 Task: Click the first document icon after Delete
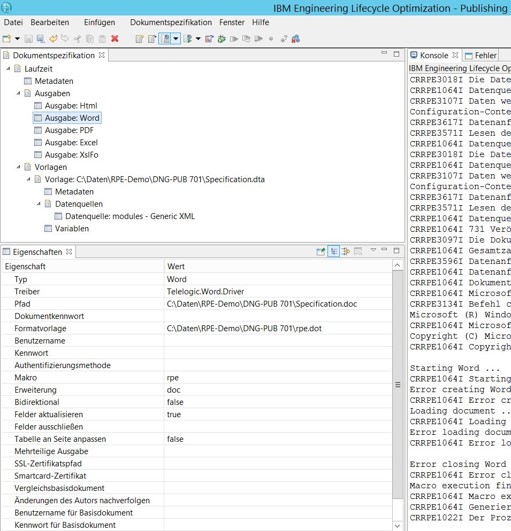(140, 39)
